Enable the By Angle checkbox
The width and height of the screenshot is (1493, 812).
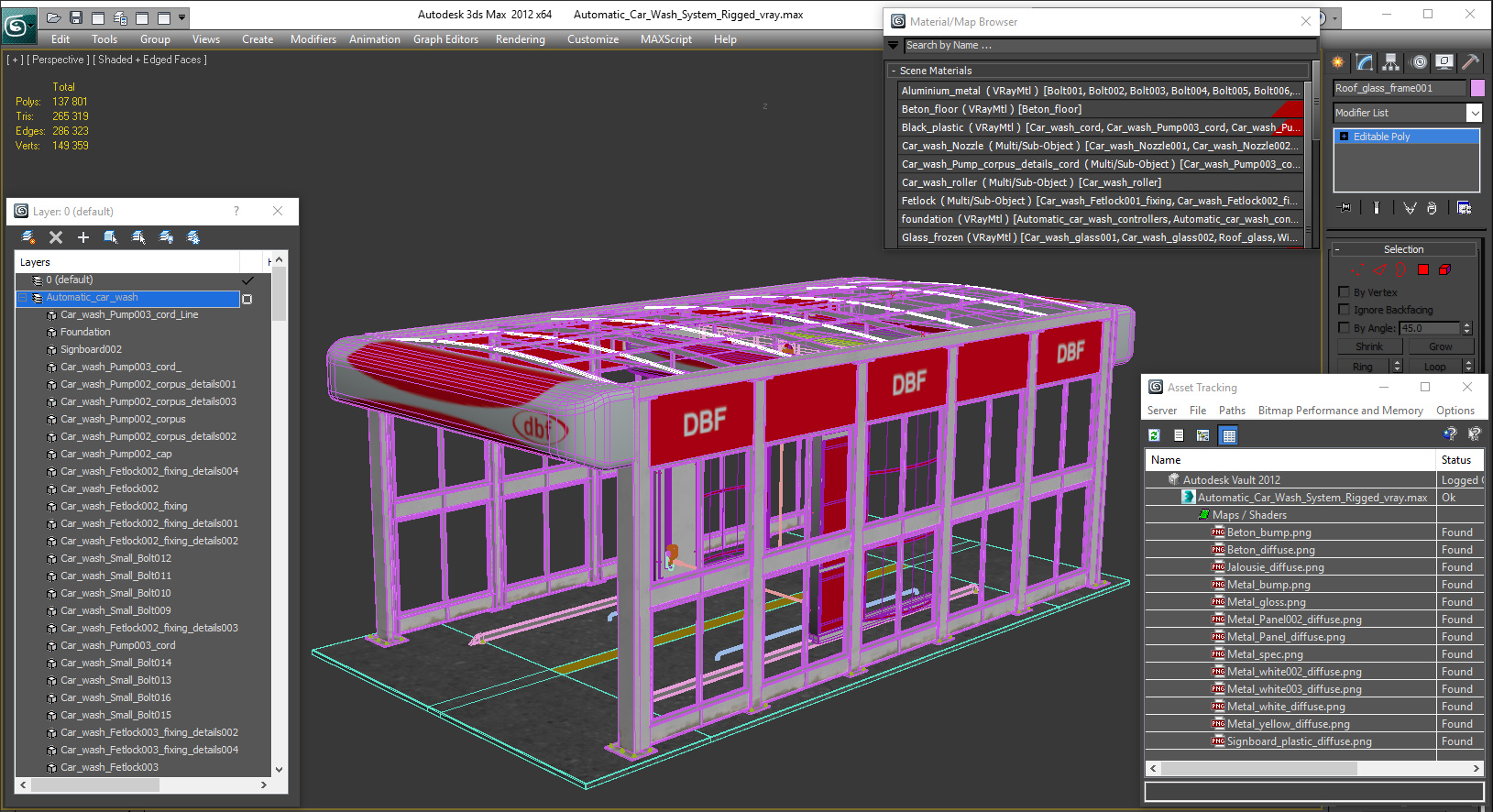point(1345,327)
